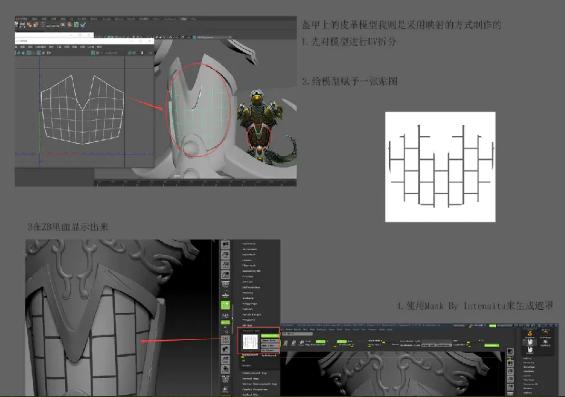Toggle the first green button on the ZBrush shelf
Image resolution: width=565 pixels, height=397 pixels.
click(320, 342)
